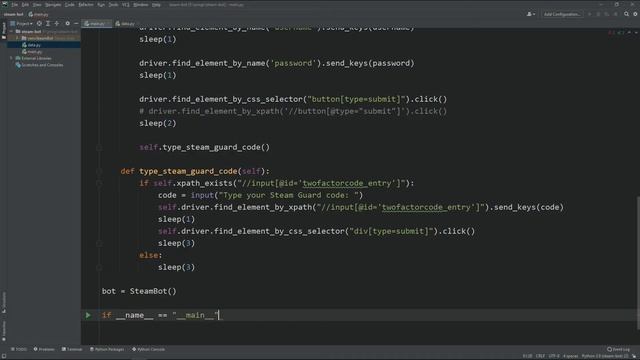Viewport: 640px width, 360px height.
Task: Open the Terminal tool window
Action: [72, 349]
